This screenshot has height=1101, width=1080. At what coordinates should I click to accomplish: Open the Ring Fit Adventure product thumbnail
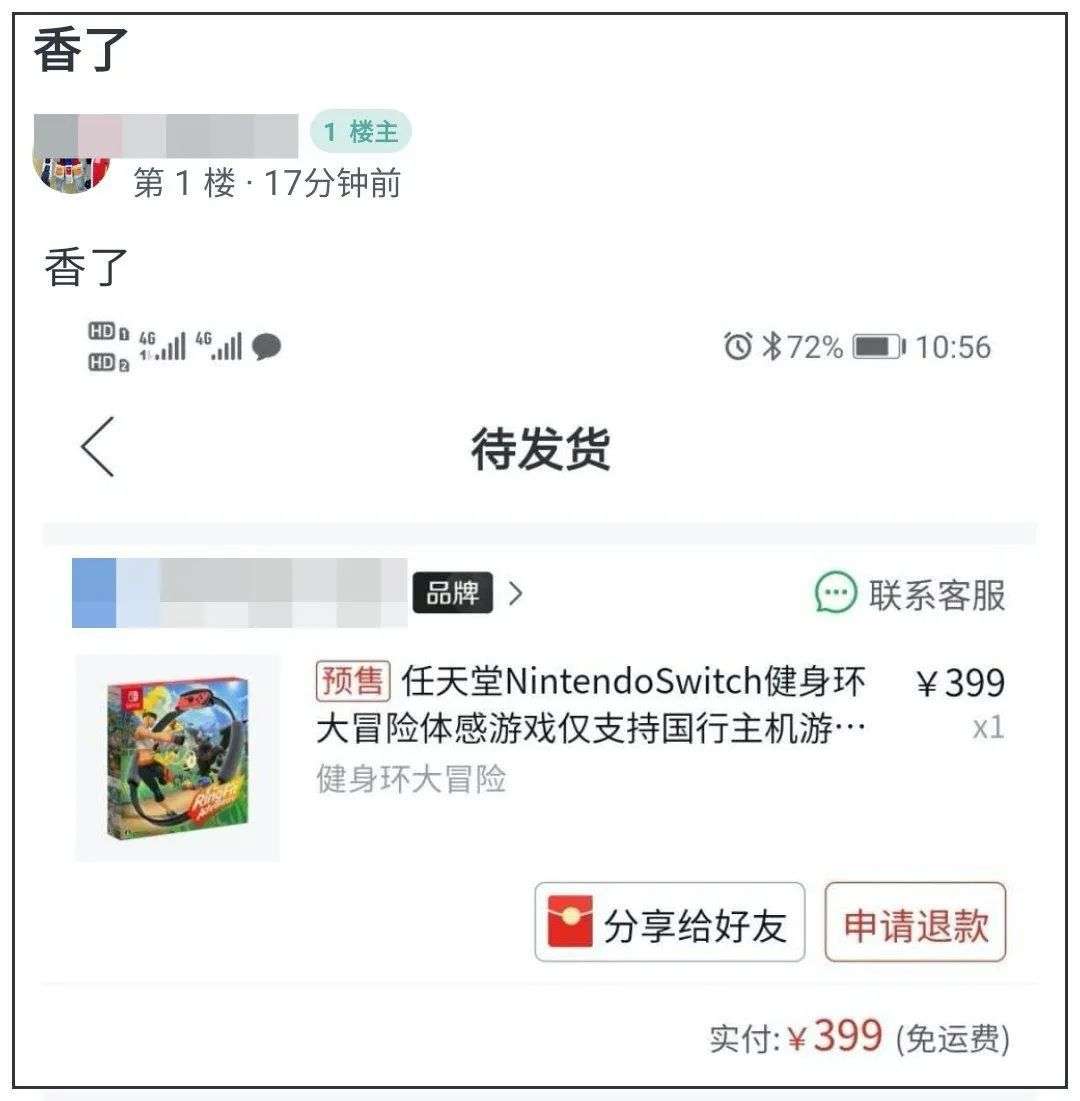178,758
